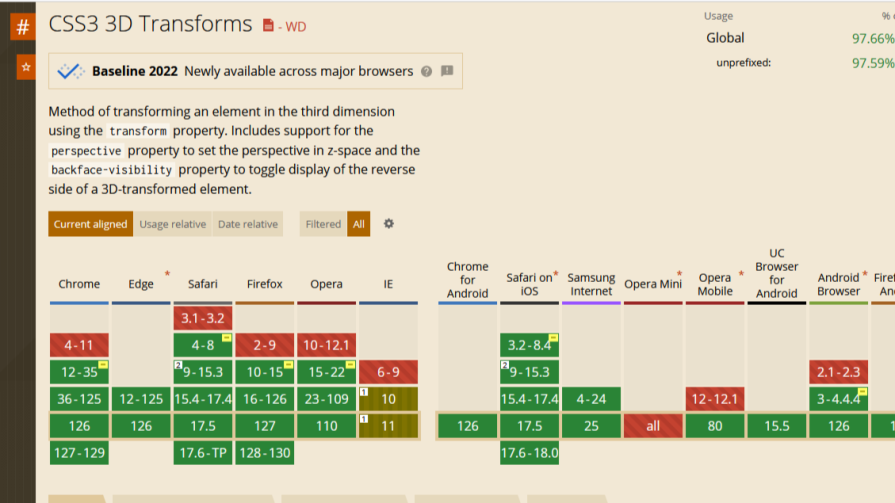Click the WD status link
This screenshot has width=895, height=503.
[x=296, y=26]
